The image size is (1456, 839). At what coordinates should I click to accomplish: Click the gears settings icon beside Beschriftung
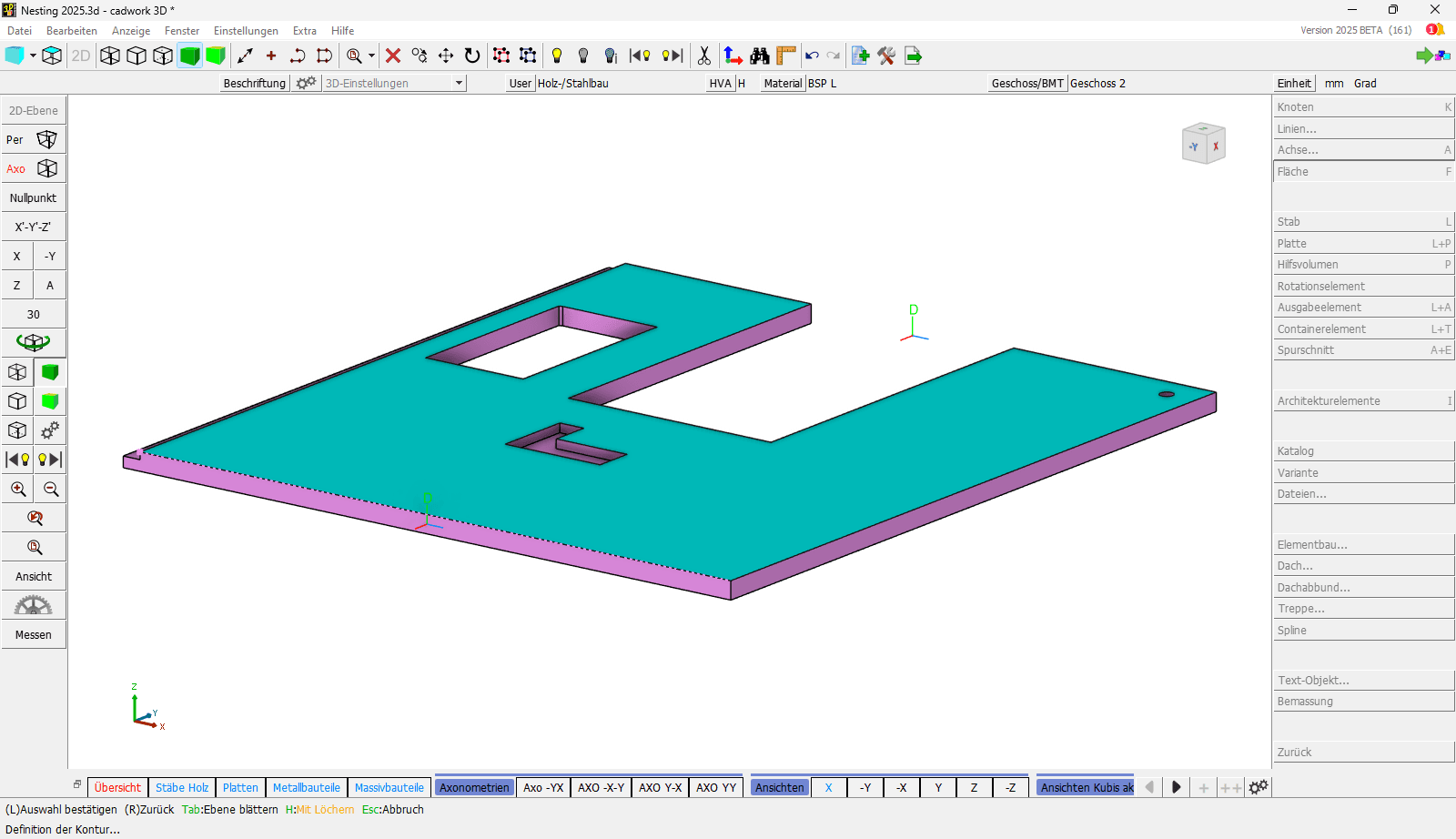click(x=306, y=83)
